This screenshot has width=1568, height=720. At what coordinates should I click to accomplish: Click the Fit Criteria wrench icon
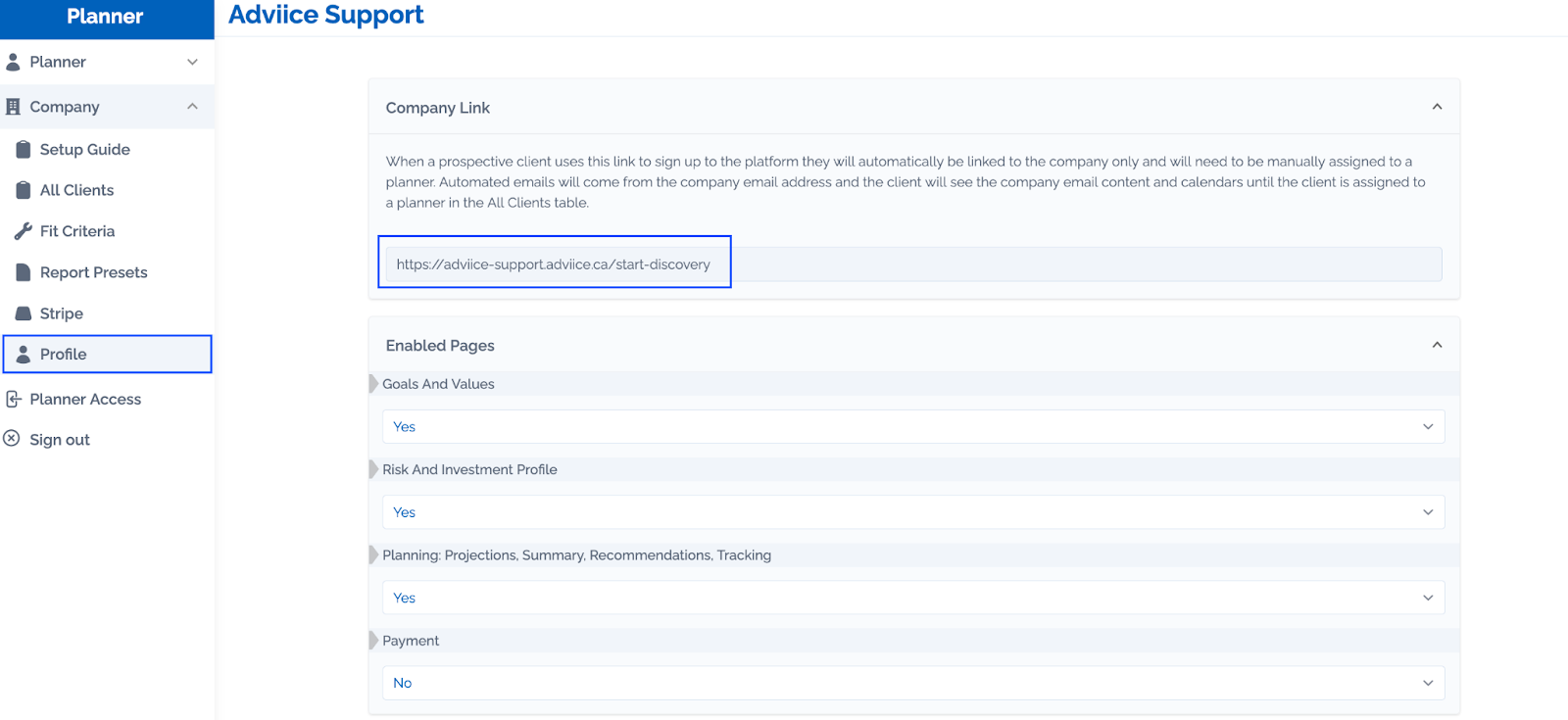coord(24,231)
